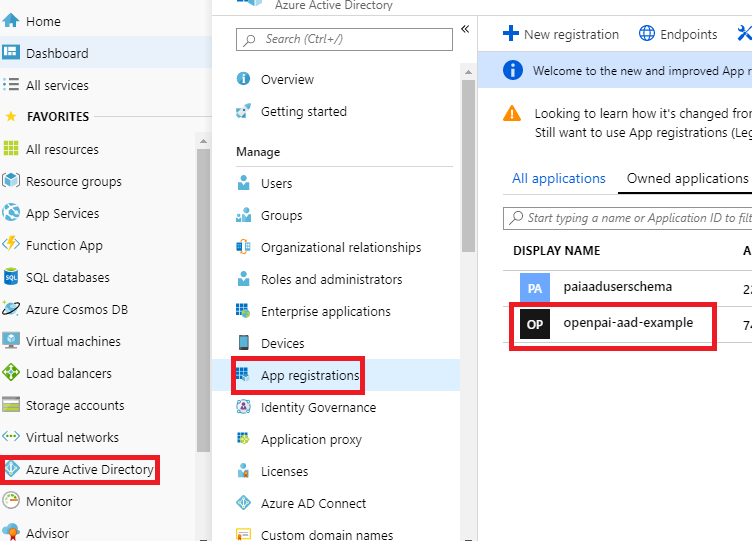Viewport: 752px width, 541px height.
Task: Click the Resource groups cube icon
Action: [11, 181]
